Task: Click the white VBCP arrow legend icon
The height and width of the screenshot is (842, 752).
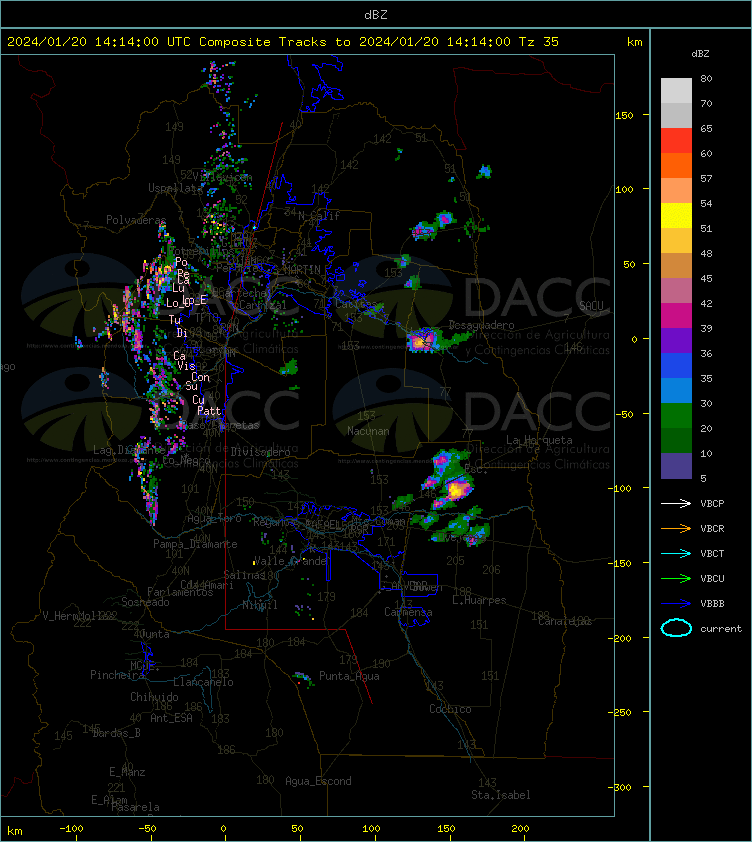Action: pyautogui.click(x=676, y=503)
